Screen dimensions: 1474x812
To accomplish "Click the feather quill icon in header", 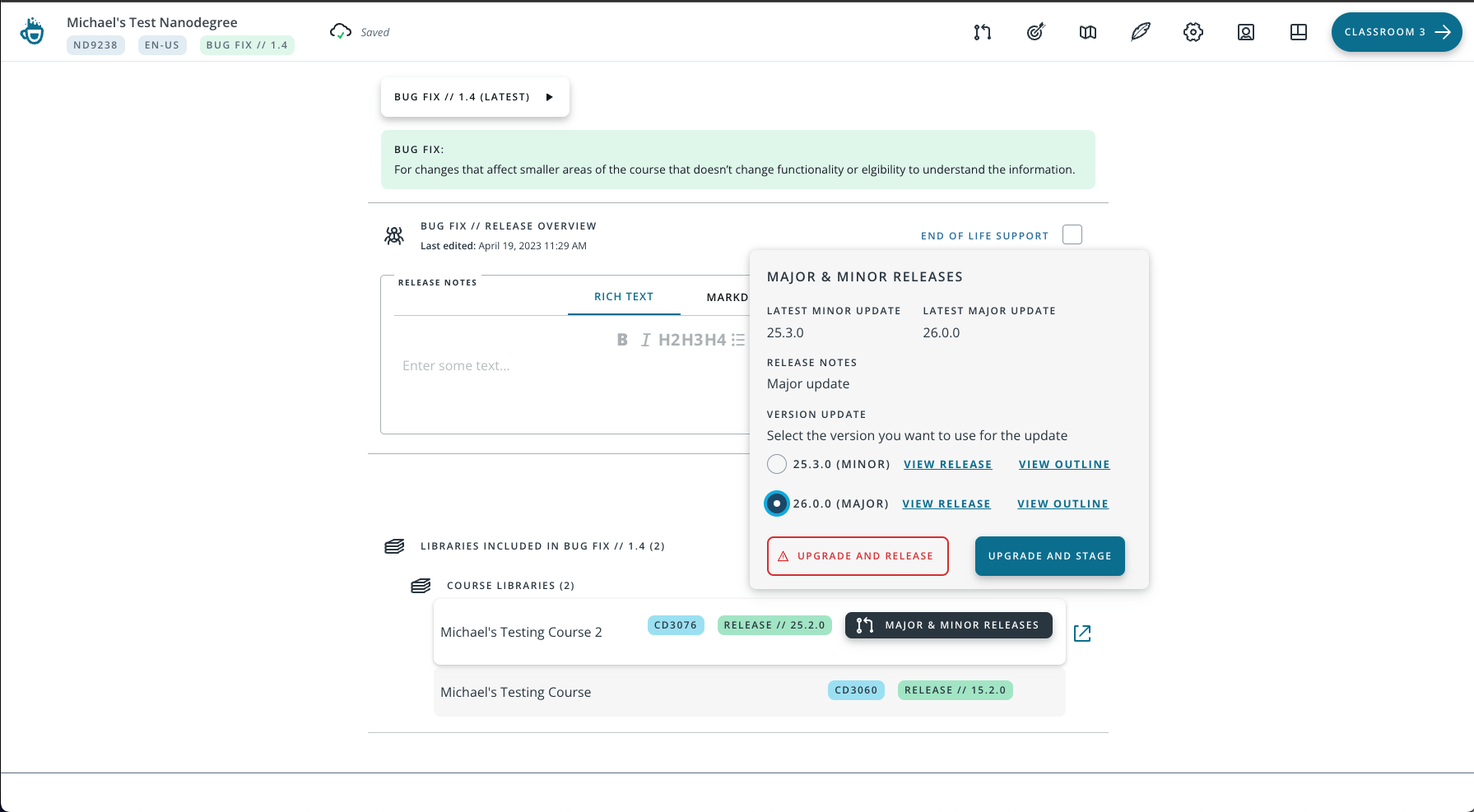I will coord(1141,32).
